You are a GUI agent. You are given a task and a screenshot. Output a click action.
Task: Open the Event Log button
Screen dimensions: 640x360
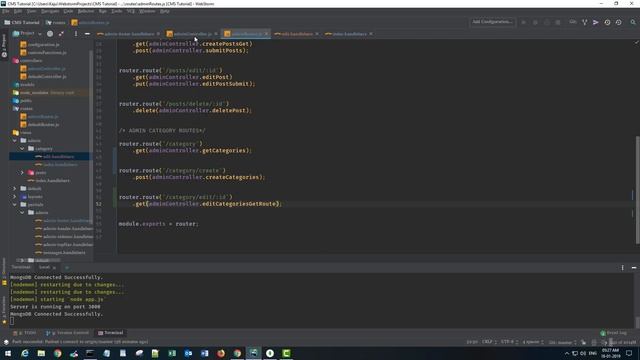(613, 333)
